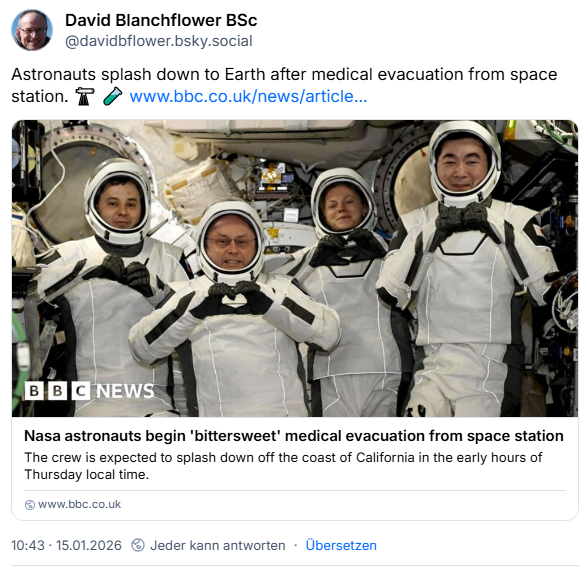583x574 pixels.
Task: Open the Nasa astronauts 'bittersweet' headline
Action: click(294, 436)
